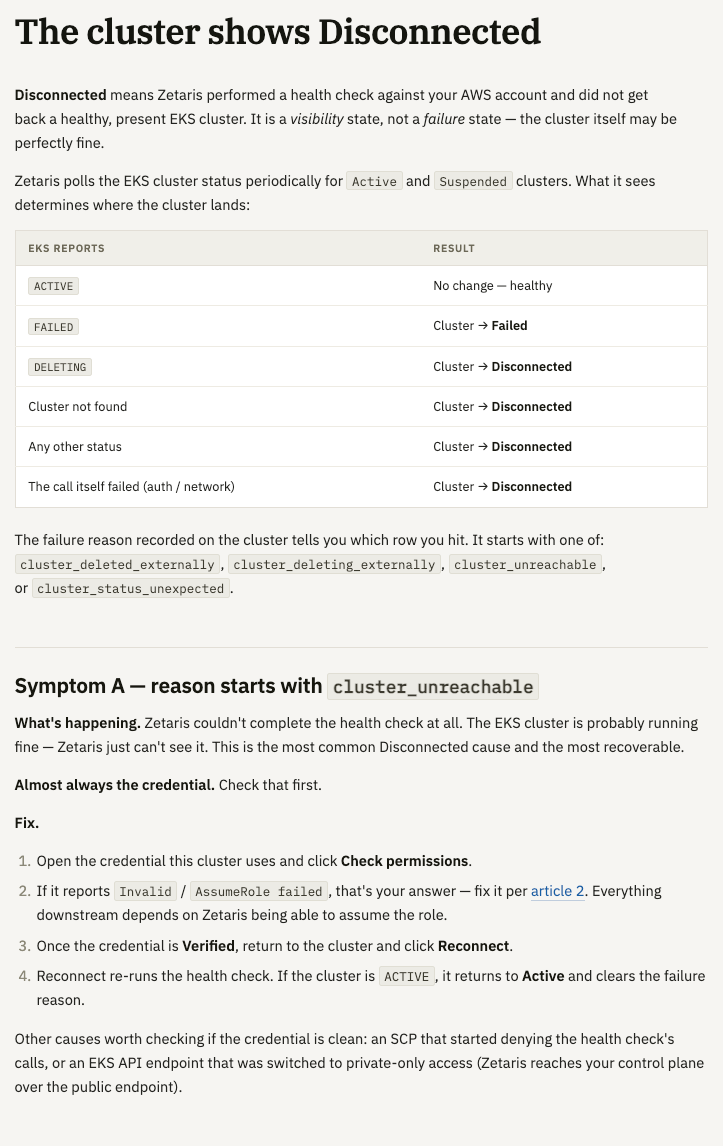Select the cluster_deleting_externally code tag

pos(334,564)
